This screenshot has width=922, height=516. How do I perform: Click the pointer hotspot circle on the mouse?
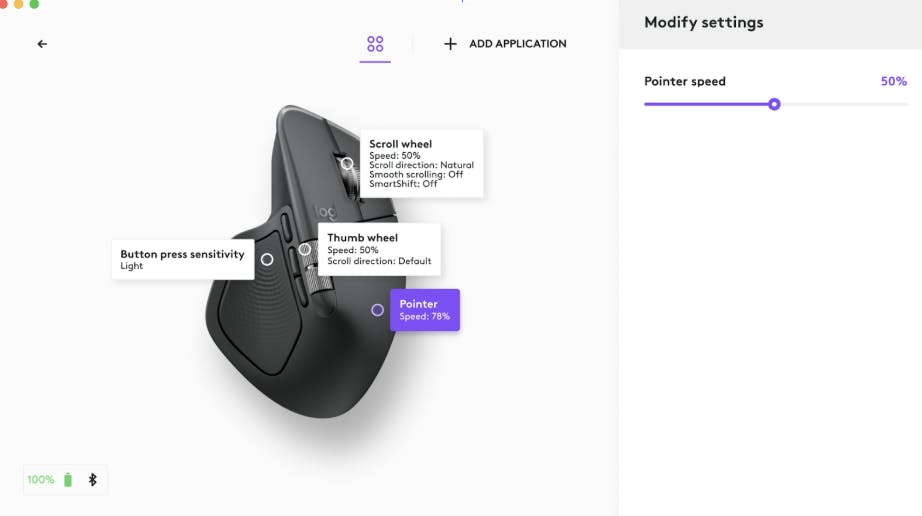378,310
